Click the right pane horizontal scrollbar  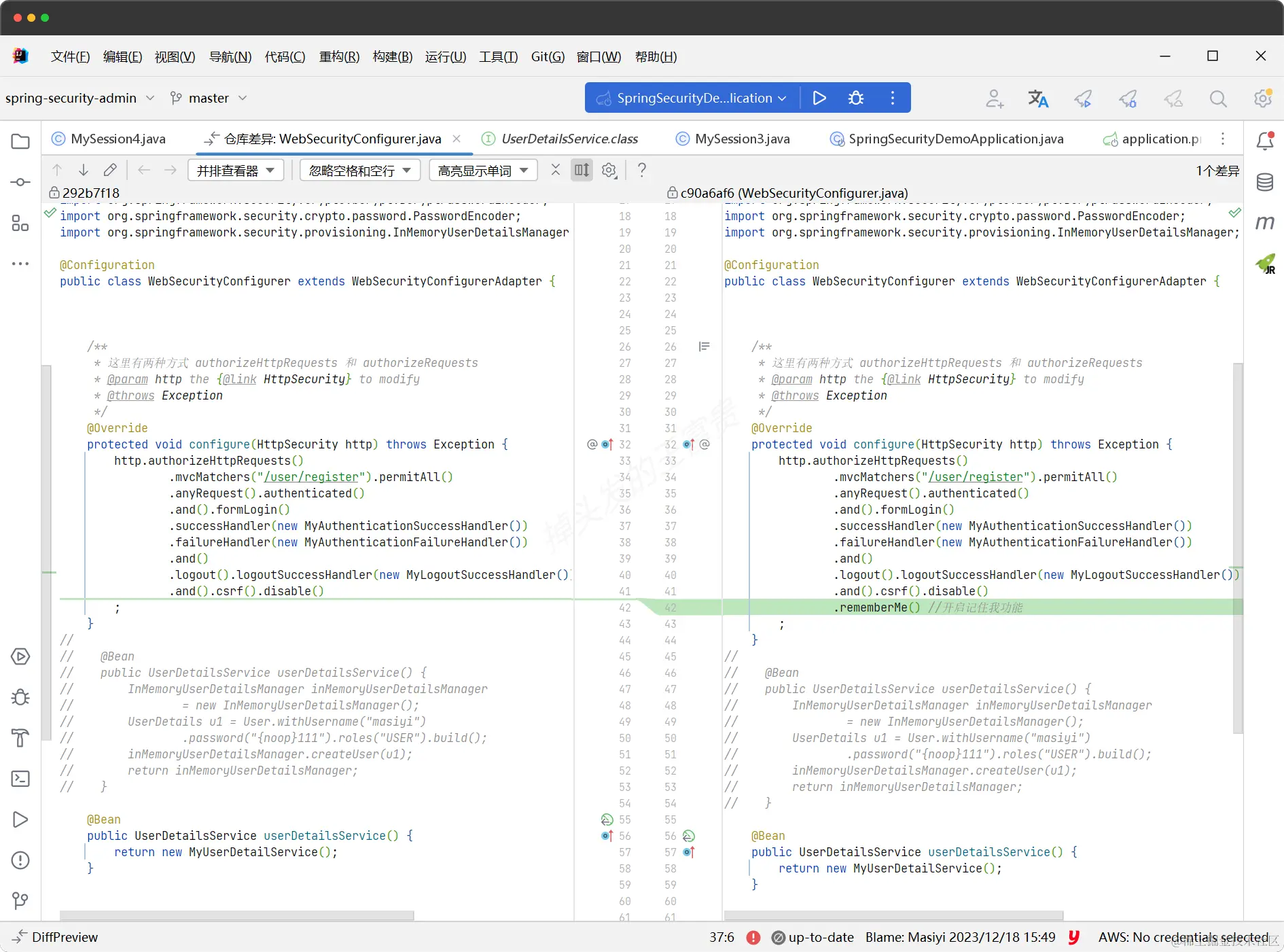[x=893, y=915]
